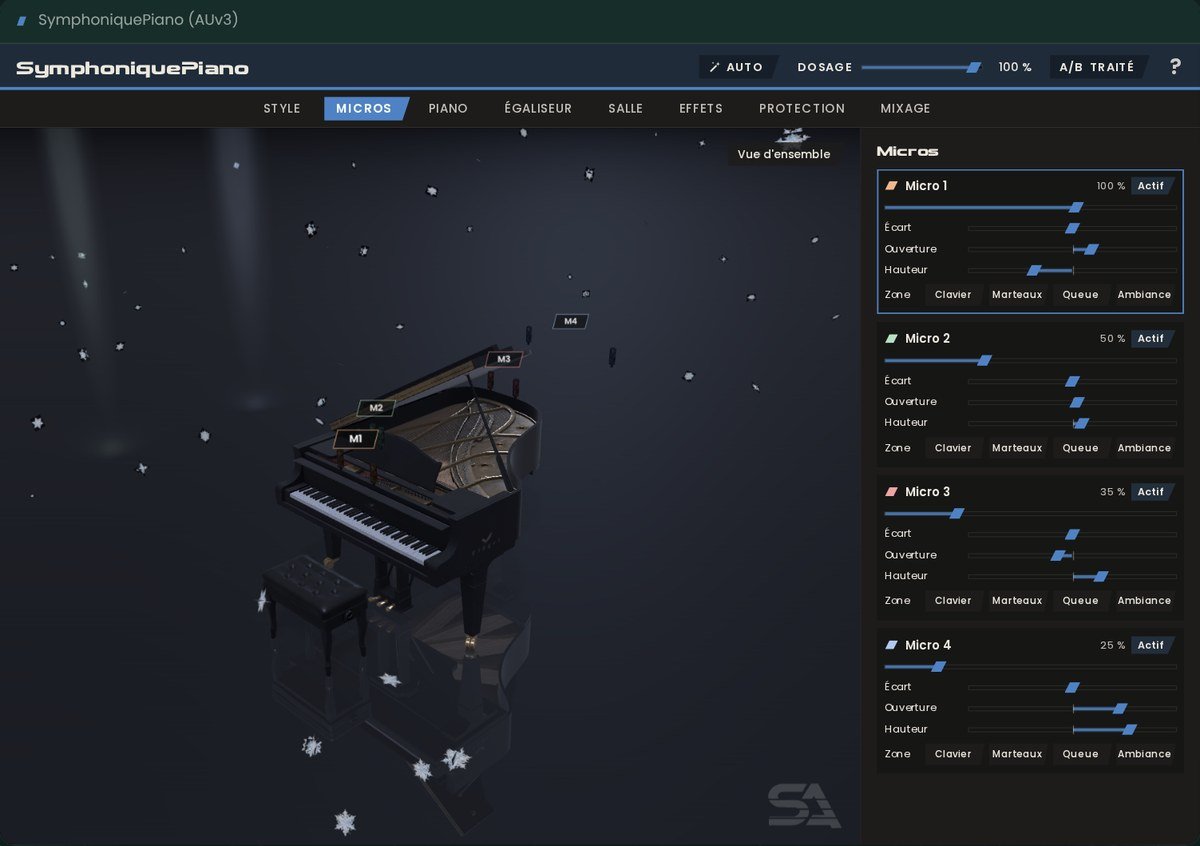Switch to the Protection tab
The width and height of the screenshot is (1200, 846).
coord(802,108)
